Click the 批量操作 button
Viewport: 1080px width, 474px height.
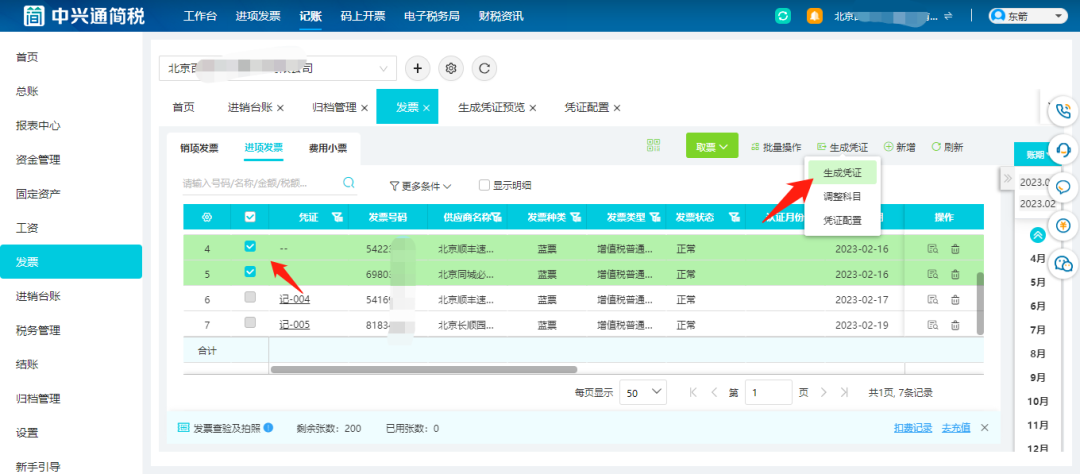[776, 147]
